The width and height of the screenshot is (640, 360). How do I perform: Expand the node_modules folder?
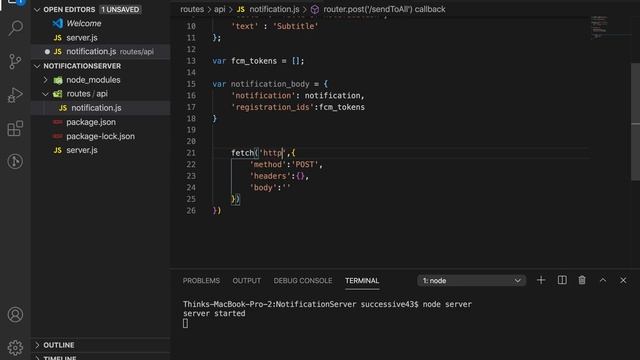pos(46,80)
